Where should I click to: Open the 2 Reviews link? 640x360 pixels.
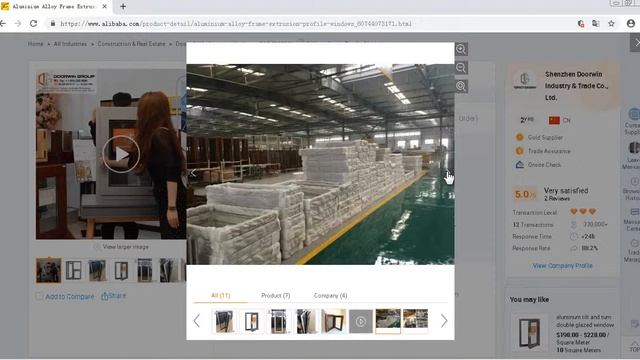pyautogui.click(x=557, y=198)
